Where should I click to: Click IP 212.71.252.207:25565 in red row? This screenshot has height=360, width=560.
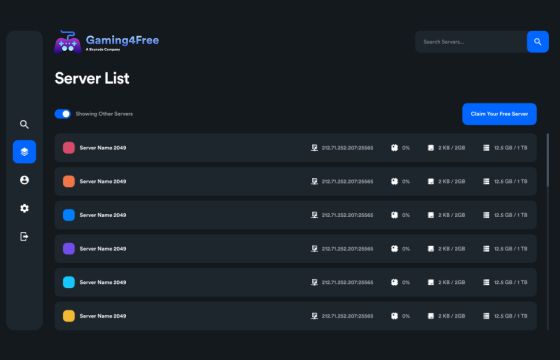coord(348,148)
